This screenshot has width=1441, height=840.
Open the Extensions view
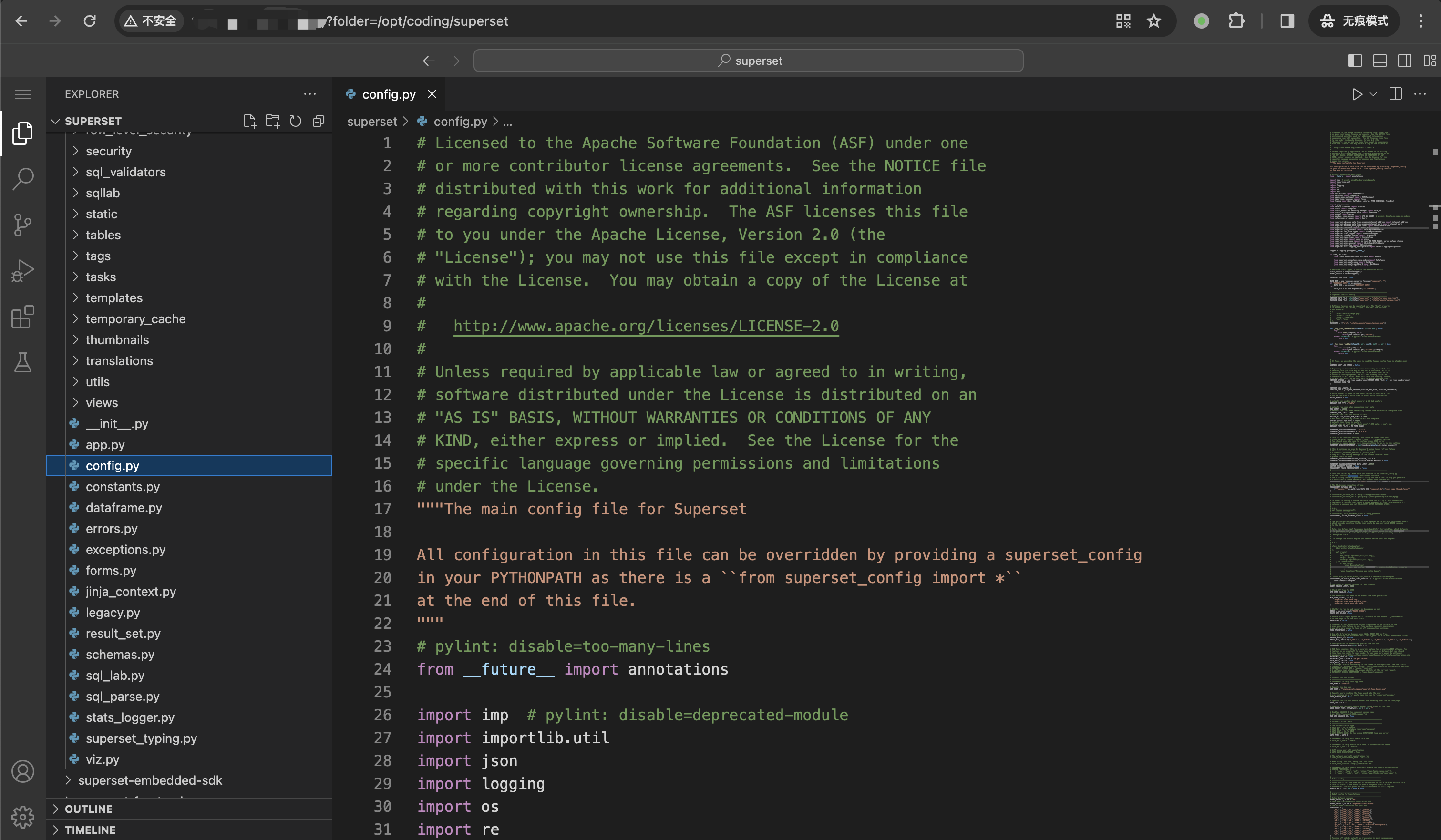[23, 316]
